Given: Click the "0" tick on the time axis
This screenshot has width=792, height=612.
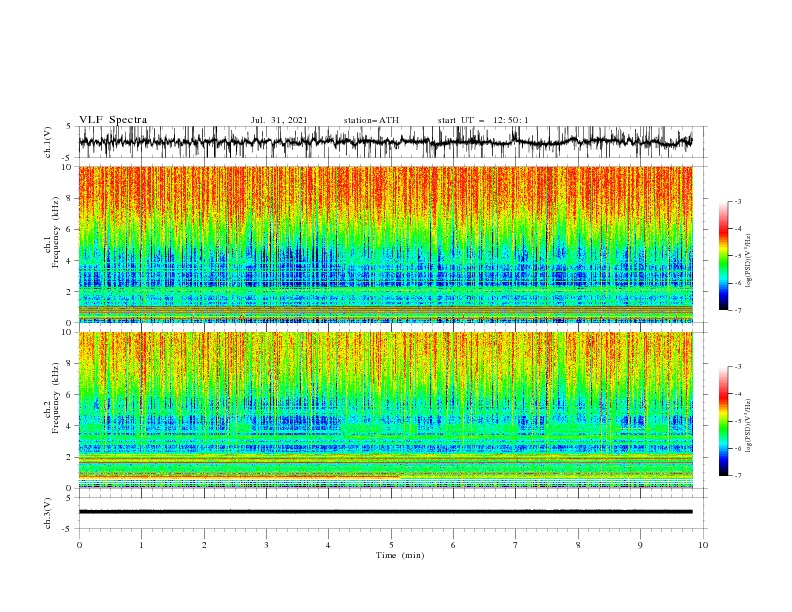Looking at the screenshot, I should [x=79, y=545].
